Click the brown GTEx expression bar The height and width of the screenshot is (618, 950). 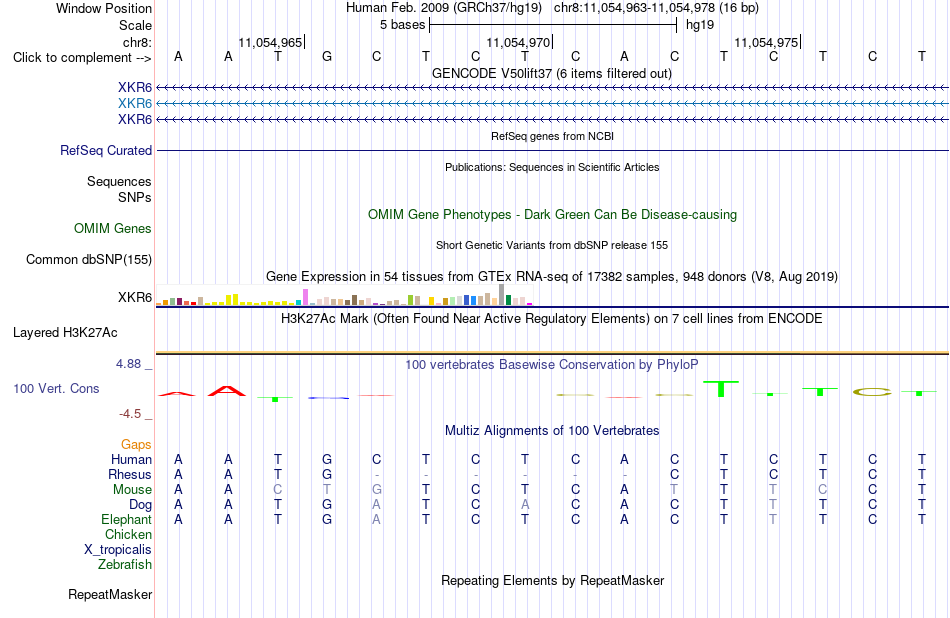(x=354, y=299)
